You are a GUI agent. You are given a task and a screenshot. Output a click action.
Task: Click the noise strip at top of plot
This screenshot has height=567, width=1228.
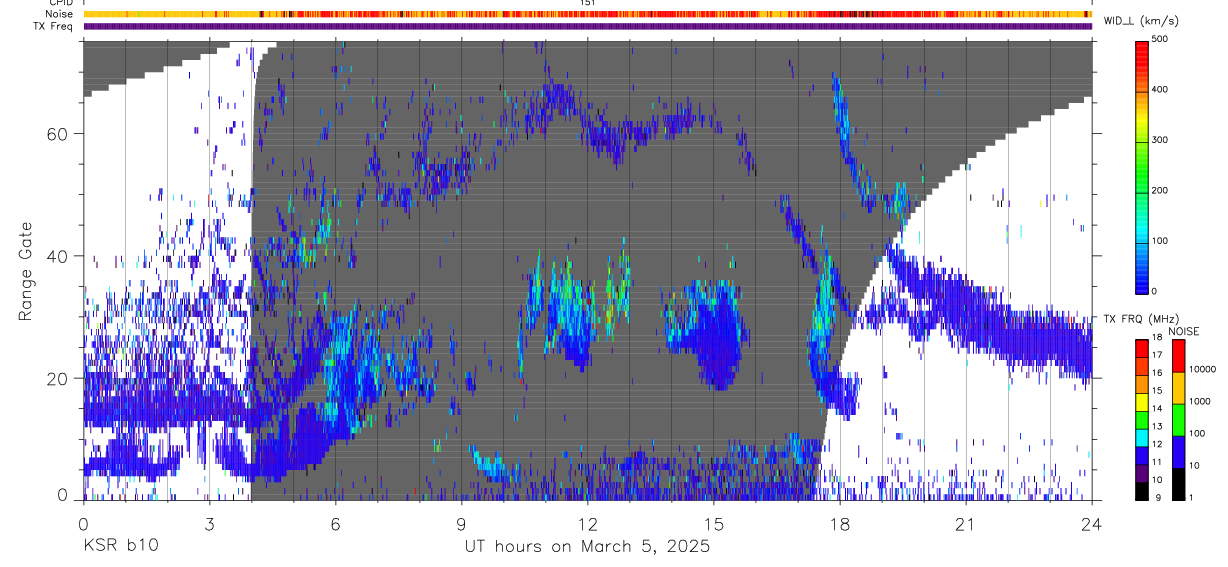click(x=587, y=14)
